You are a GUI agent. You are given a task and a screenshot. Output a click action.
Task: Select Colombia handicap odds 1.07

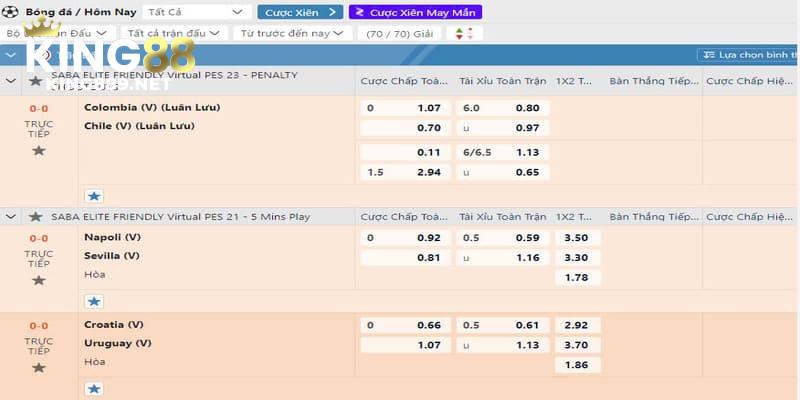[406, 108]
